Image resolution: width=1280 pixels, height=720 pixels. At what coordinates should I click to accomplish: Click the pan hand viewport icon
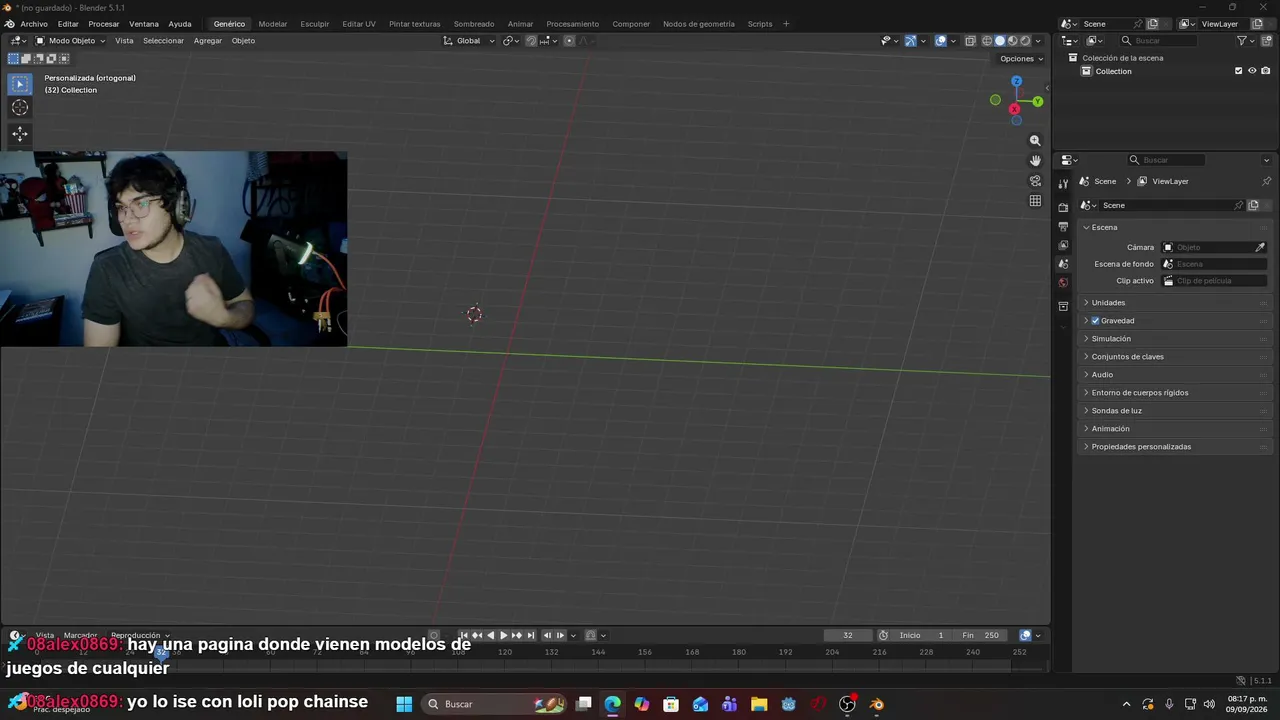[x=1035, y=161]
